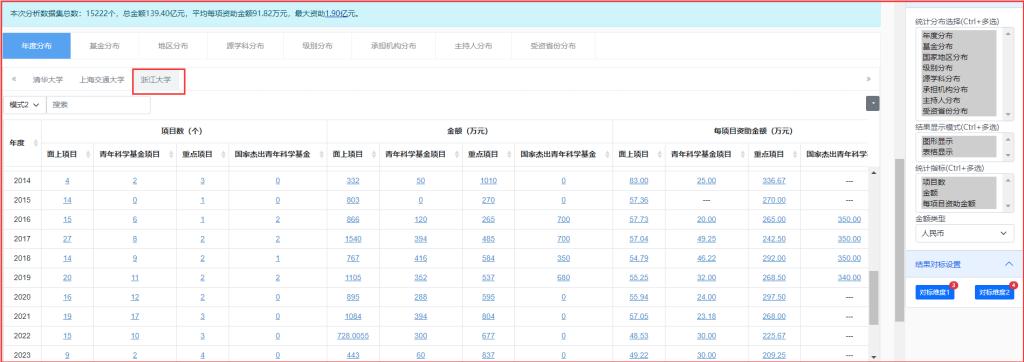1024x362 pixels.
Task: Open the 人民币 currency dropdown
Action: tap(964, 233)
